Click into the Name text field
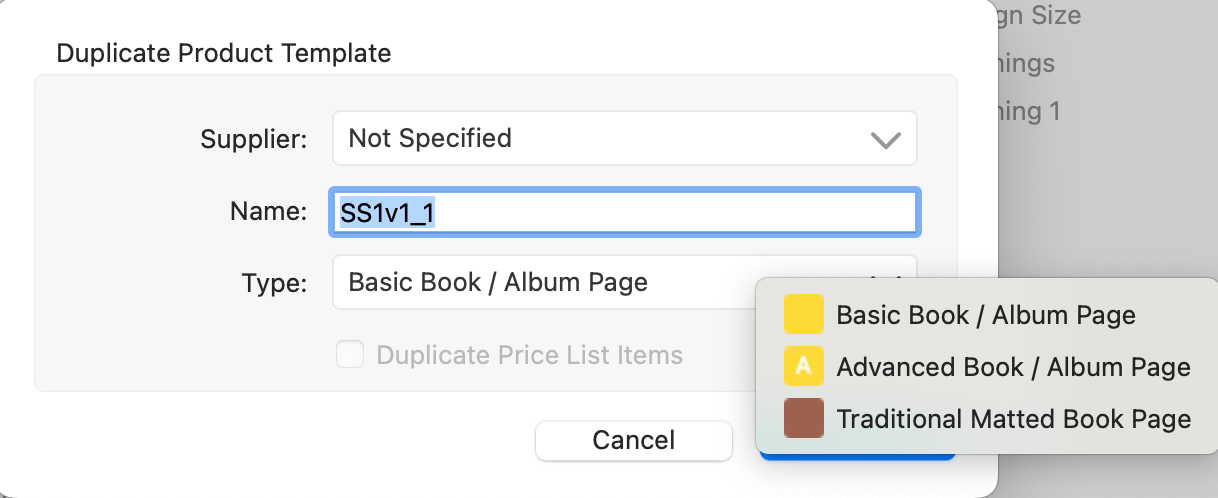 (625, 213)
